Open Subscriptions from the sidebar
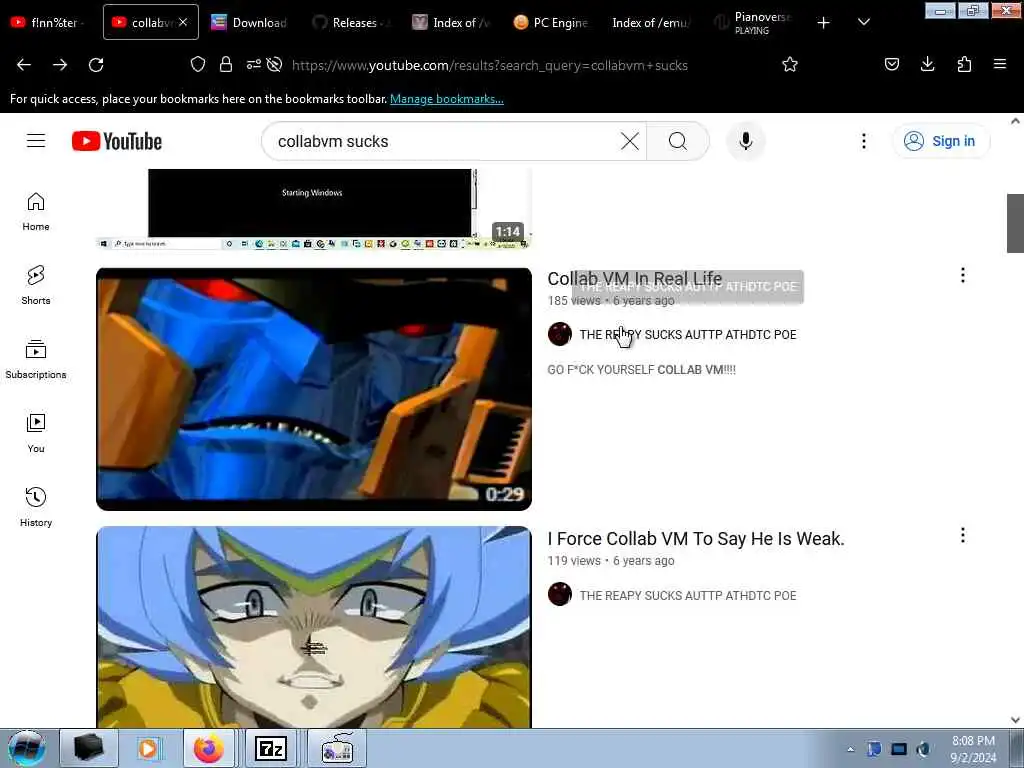Image resolution: width=1024 pixels, height=768 pixels. pos(36,360)
